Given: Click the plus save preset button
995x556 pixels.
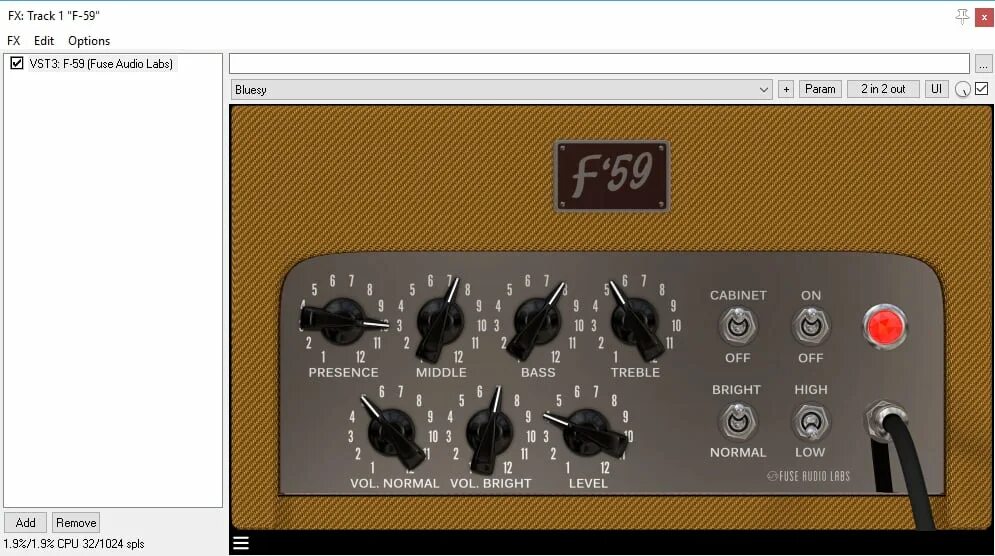Looking at the screenshot, I should 786,89.
